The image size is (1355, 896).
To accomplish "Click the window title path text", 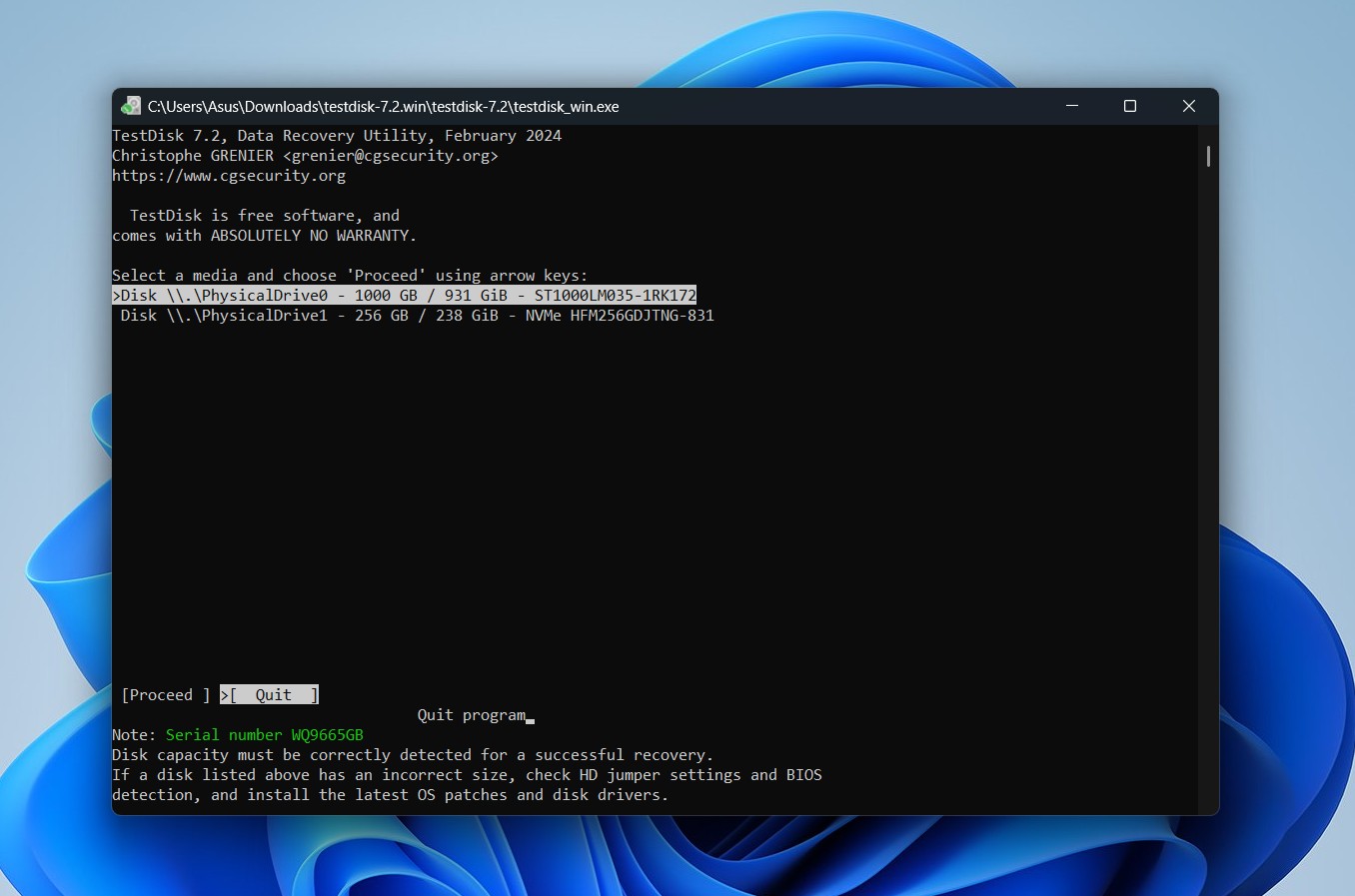I will pos(384,107).
